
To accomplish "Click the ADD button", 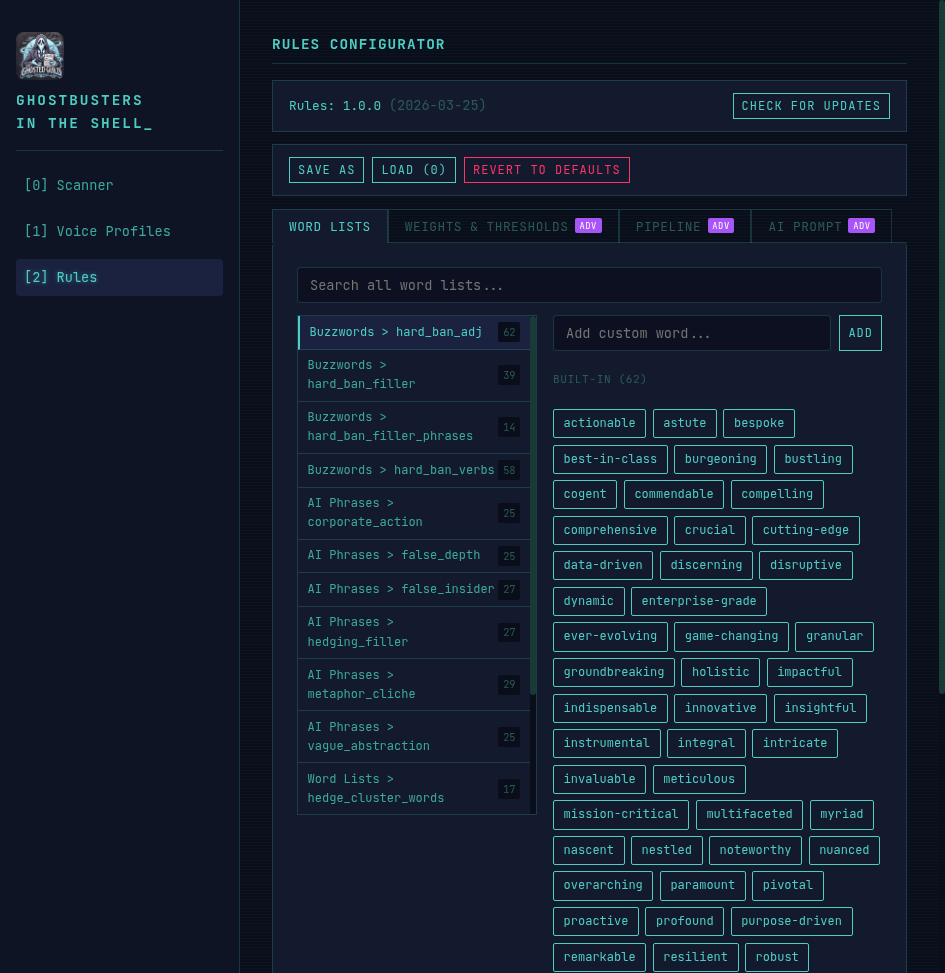I will pyautogui.click(x=860, y=333).
